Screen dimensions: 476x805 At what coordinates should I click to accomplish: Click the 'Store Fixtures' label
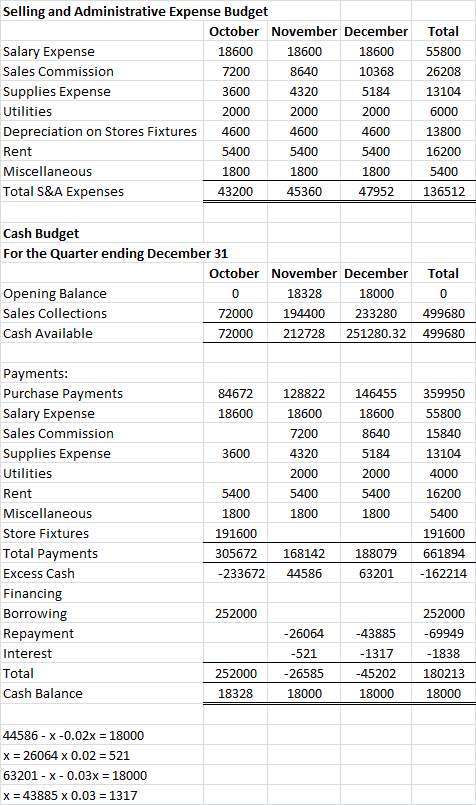[x=46, y=534]
